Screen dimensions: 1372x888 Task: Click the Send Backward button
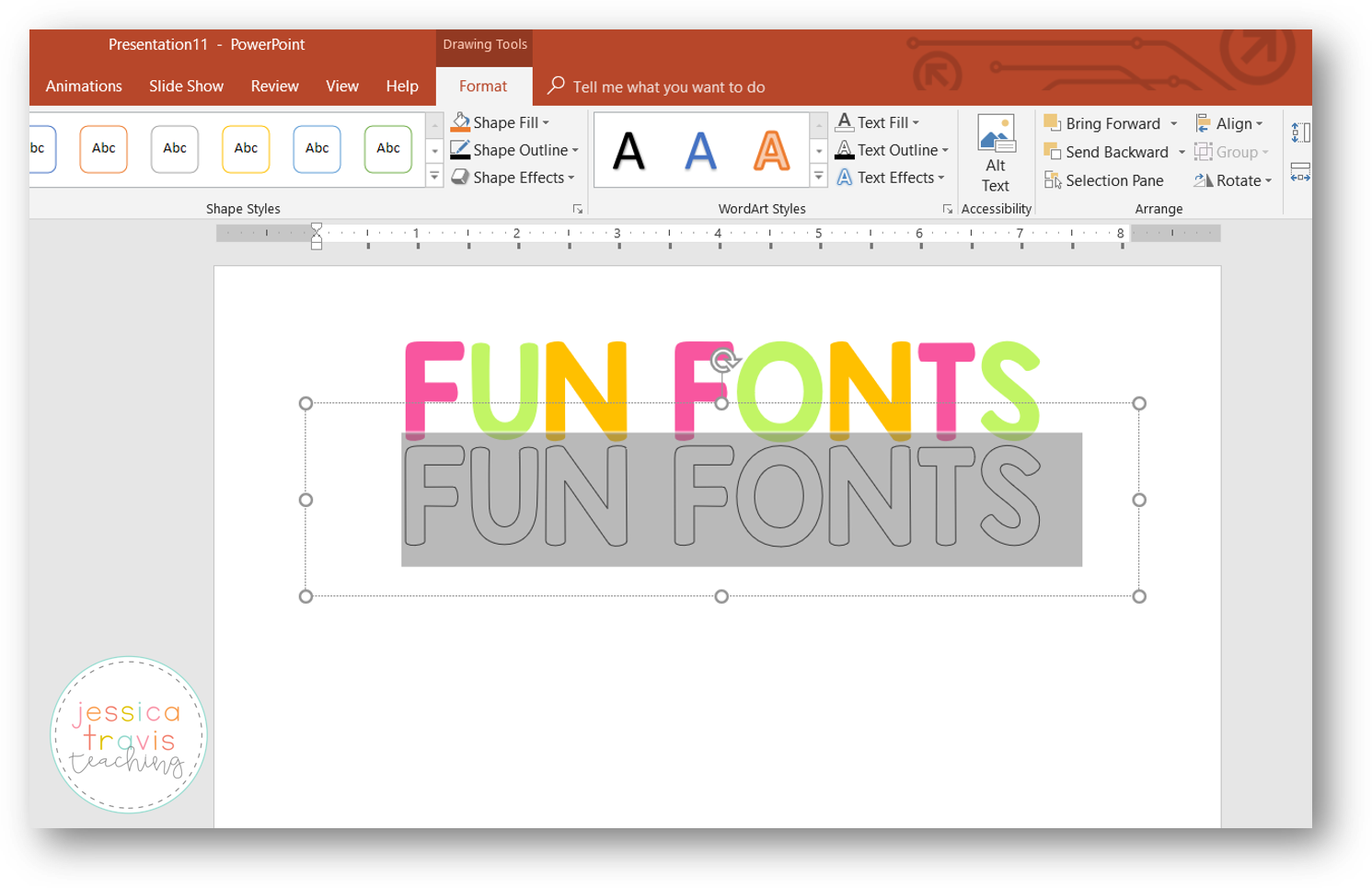1106,152
